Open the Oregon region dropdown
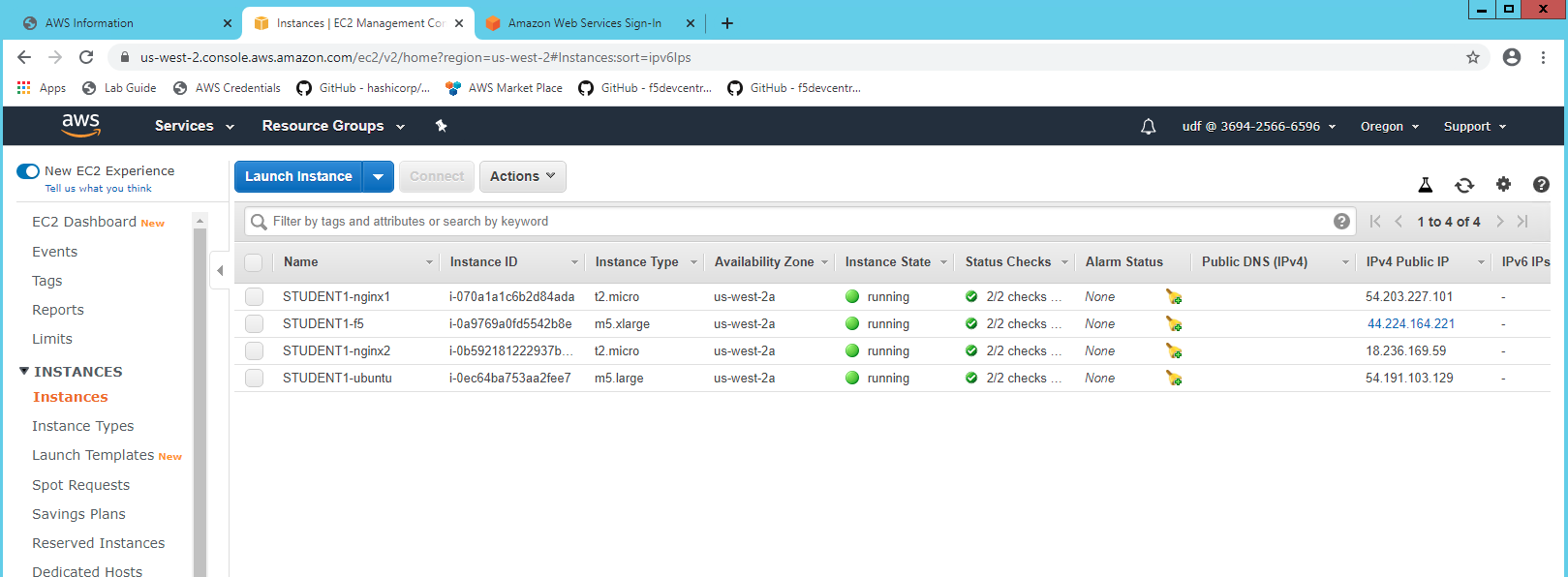 coord(1390,126)
